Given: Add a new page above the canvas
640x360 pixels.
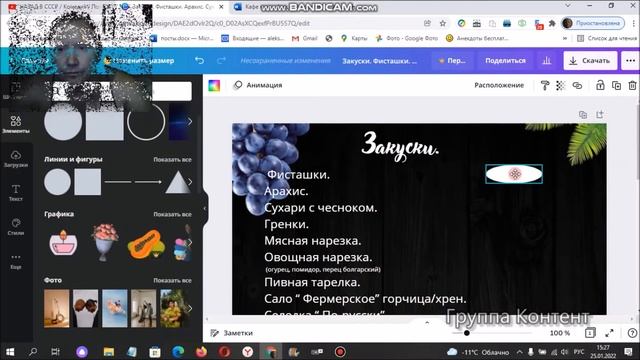Looking at the screenshot, I should [599, 115].
